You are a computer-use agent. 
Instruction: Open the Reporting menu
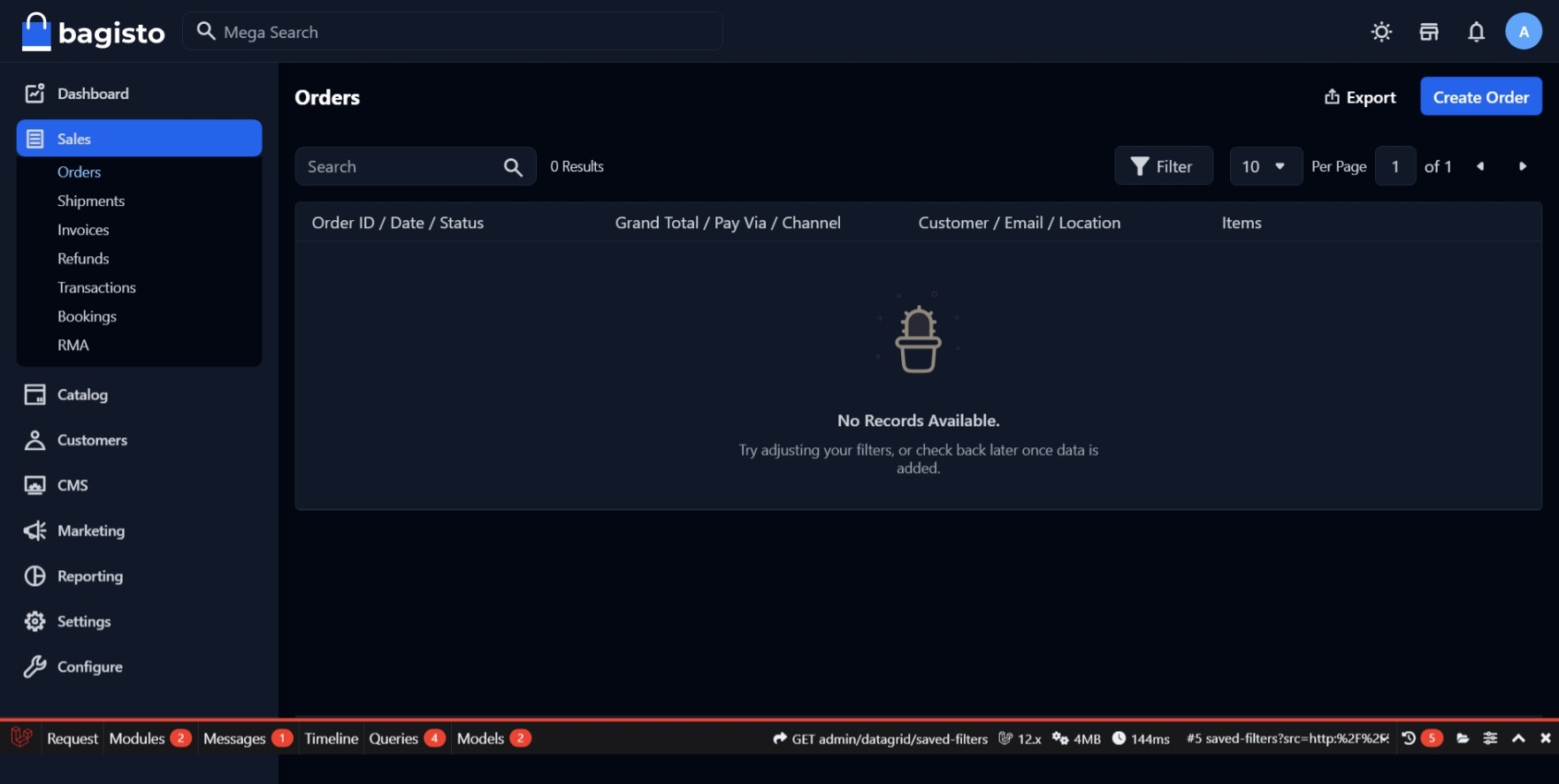pyautogui.click(x=139, y=576)
